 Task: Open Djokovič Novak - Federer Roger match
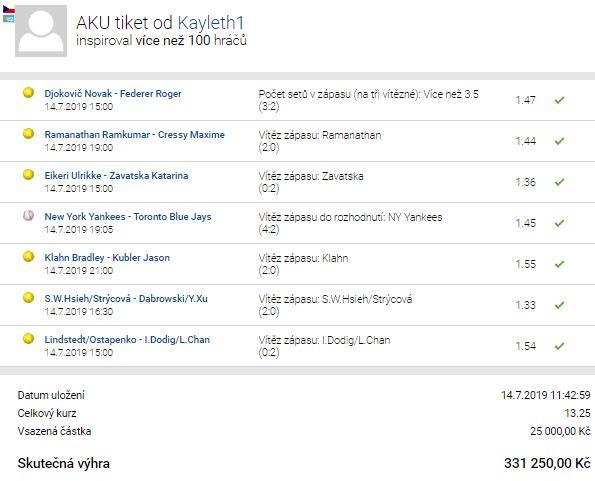[x=113, y=94]
